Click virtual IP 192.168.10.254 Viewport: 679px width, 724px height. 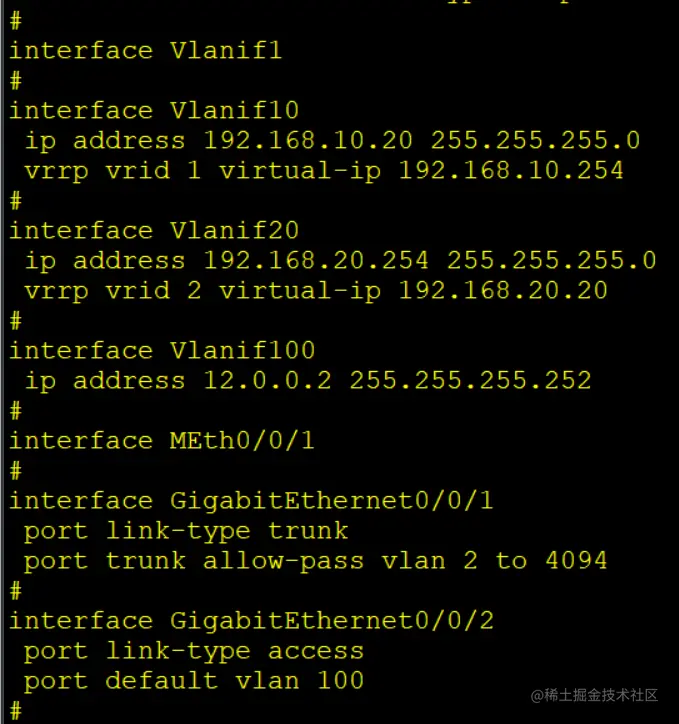click(x=510, y=171)
